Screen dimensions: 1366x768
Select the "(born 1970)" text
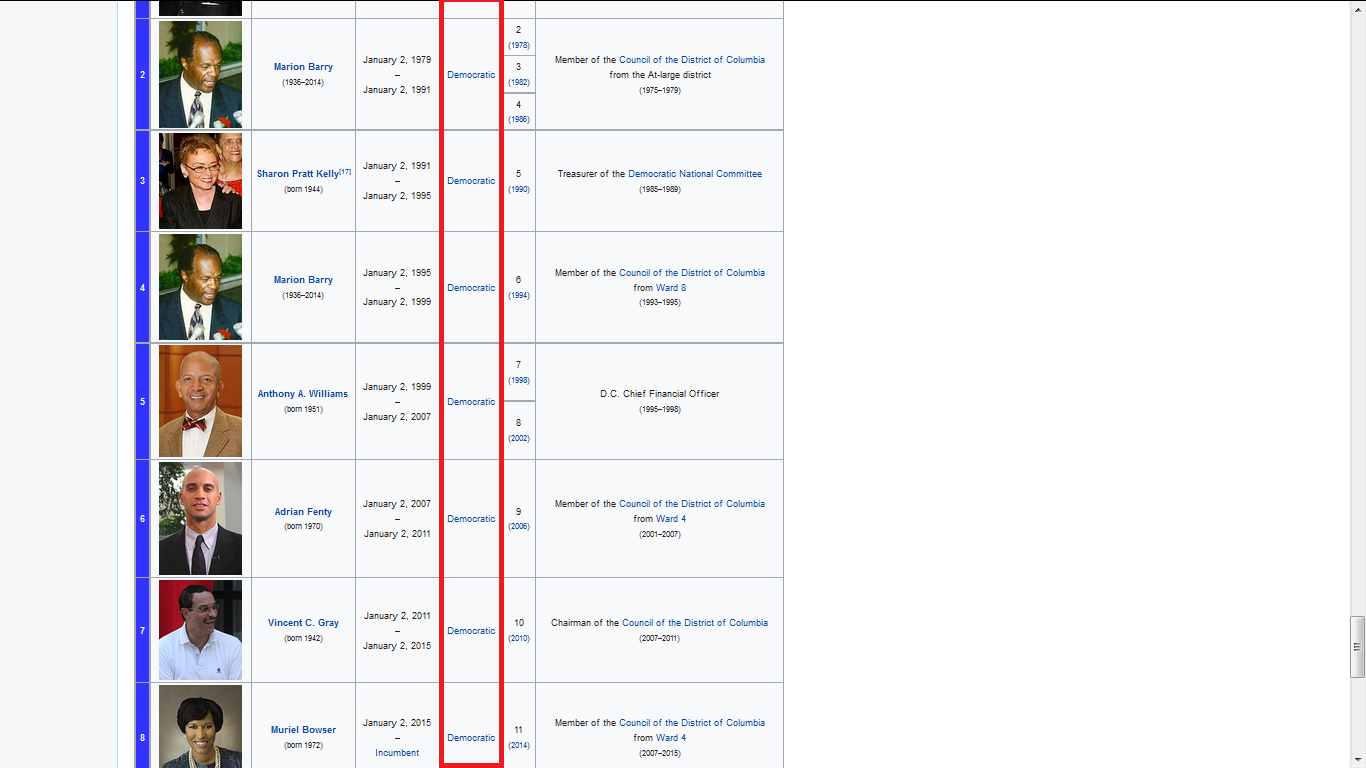(303, 527)
